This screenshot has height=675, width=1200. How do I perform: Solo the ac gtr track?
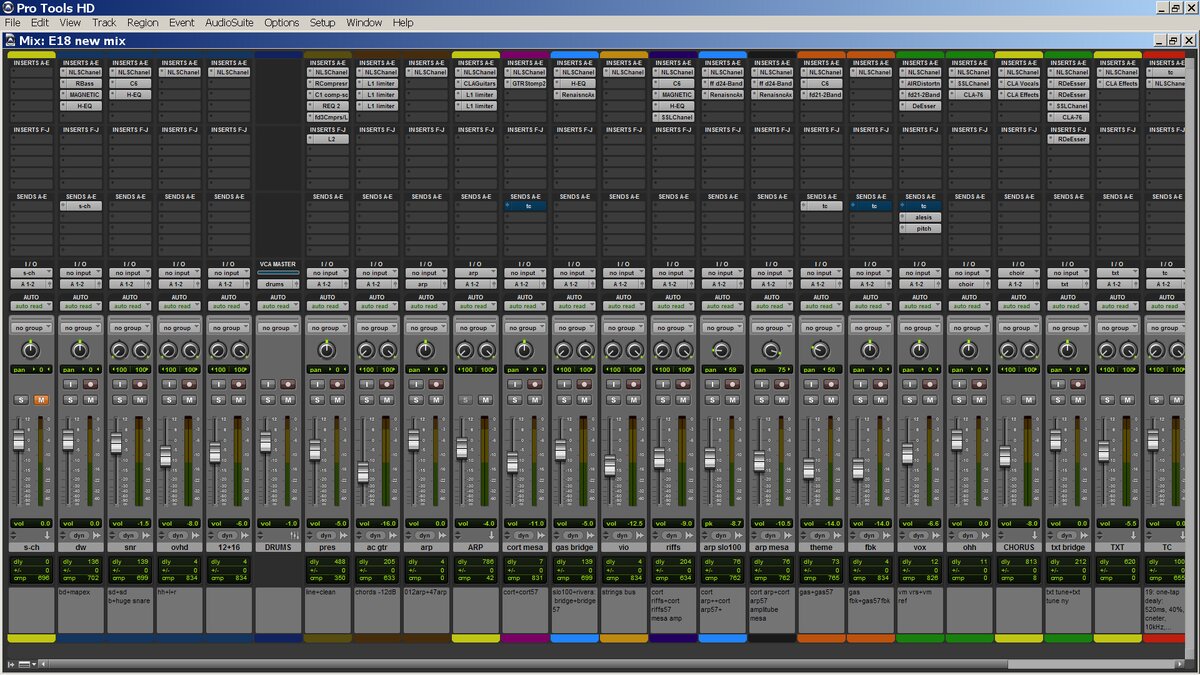pyautogui.click(x=367, y=400)
